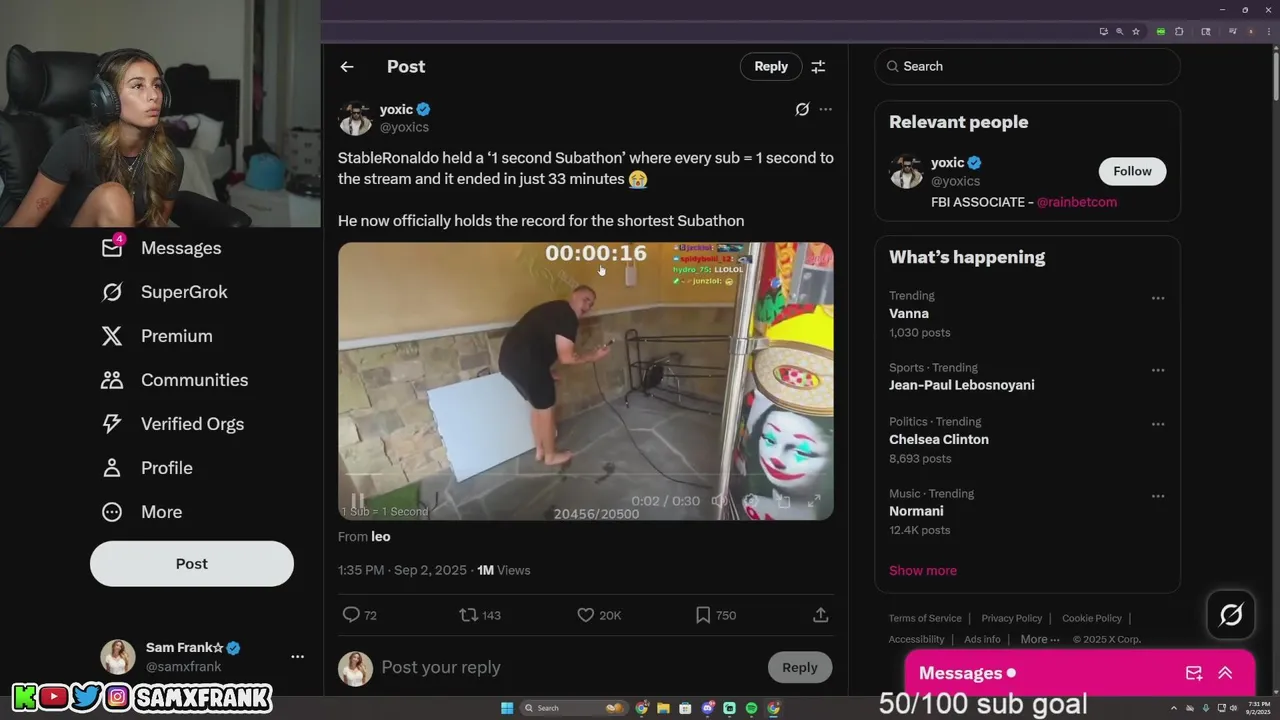
Task: Open Discord from the taskbar
Action: click(708, 708)
